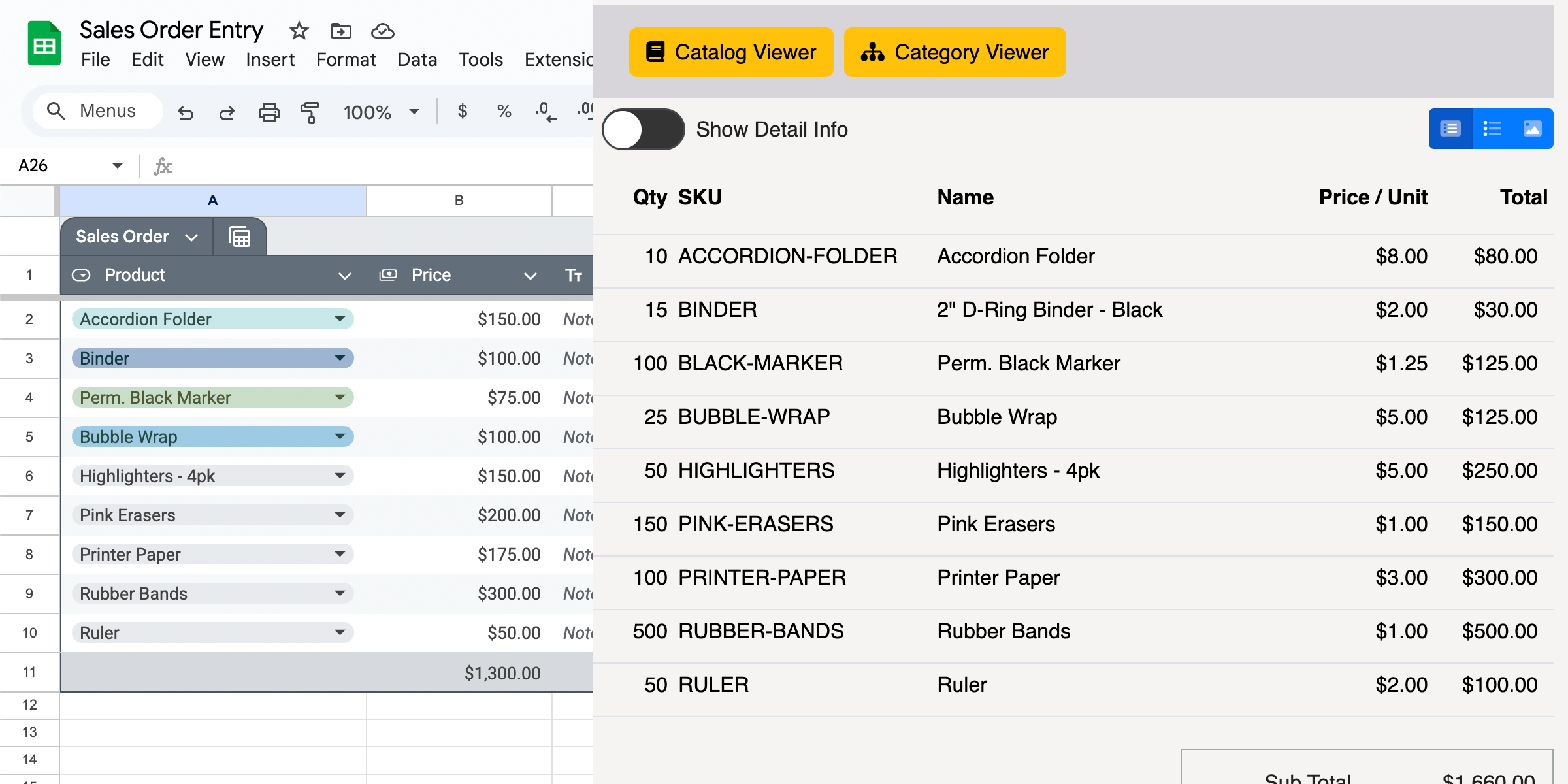Redo the last action
The height and width of the screenshot is (784, 1568).
click(227, 112)
